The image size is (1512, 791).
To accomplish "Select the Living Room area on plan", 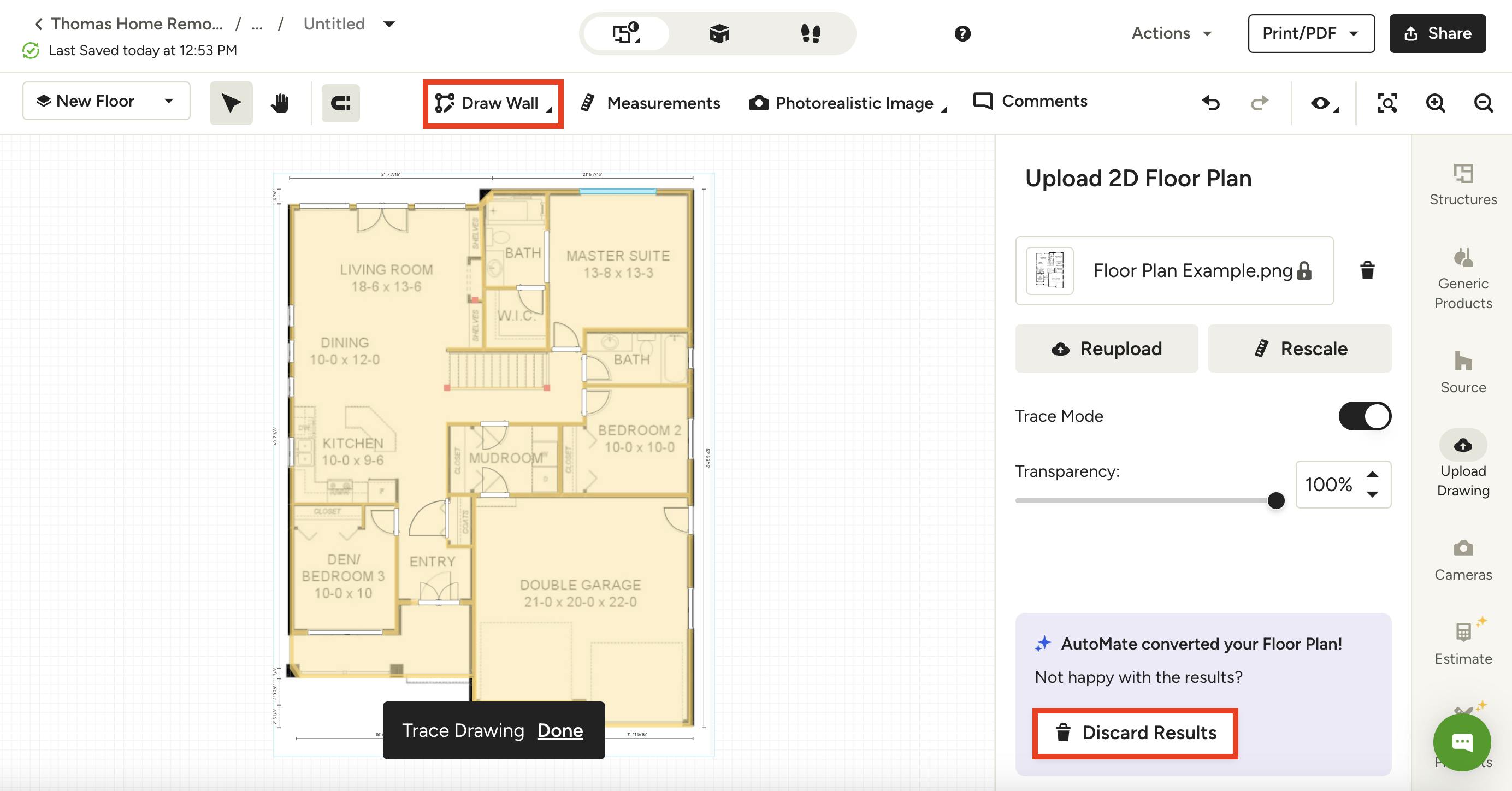I will point(386,278).
